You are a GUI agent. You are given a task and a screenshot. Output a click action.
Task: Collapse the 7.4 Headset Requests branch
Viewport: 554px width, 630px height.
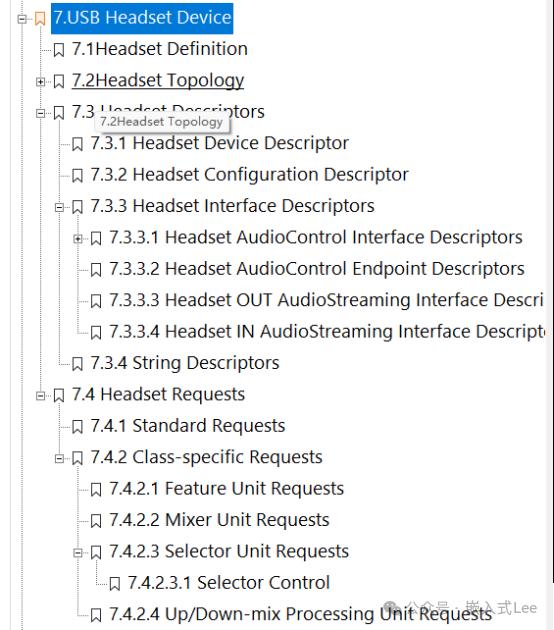(x=40, y=396)
